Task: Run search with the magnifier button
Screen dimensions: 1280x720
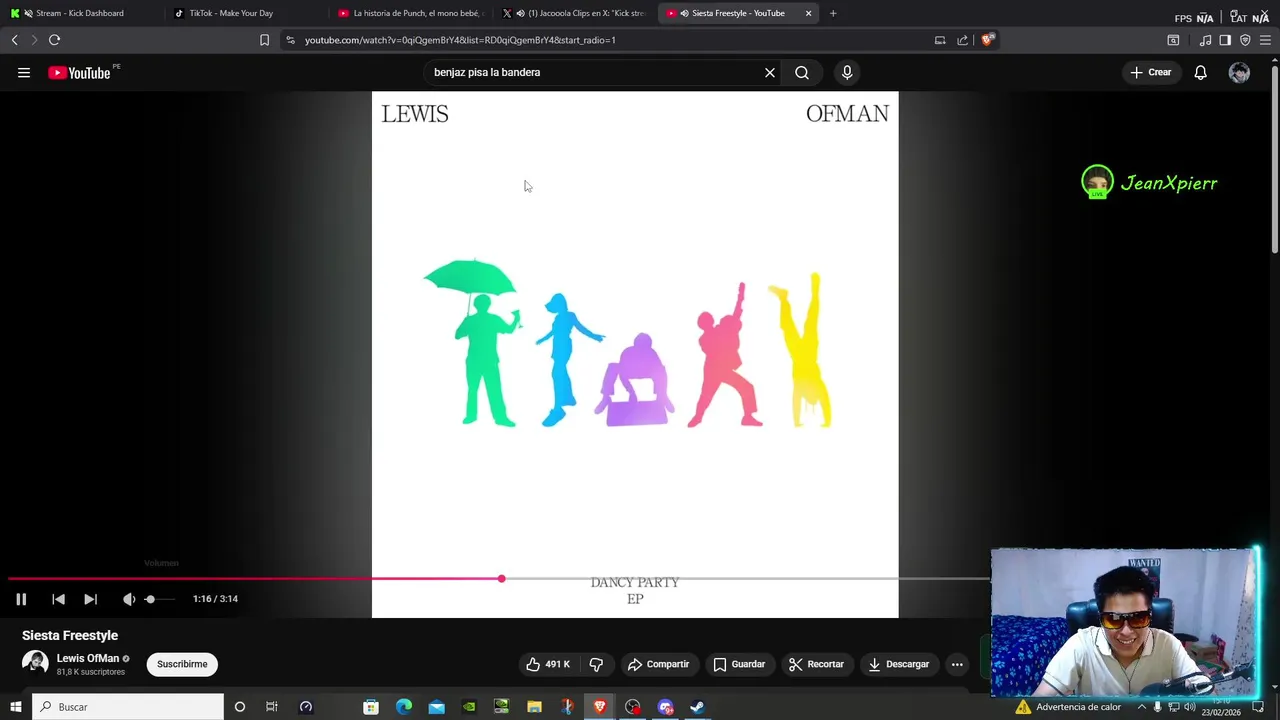Action: [802, 72]
